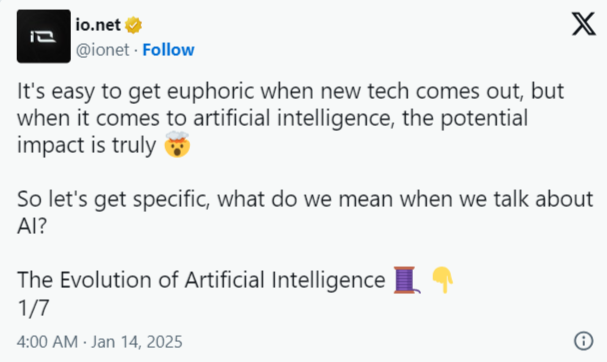Click the gold verified badge
This screenshot has width=607, height=362.
pos(133,25)
